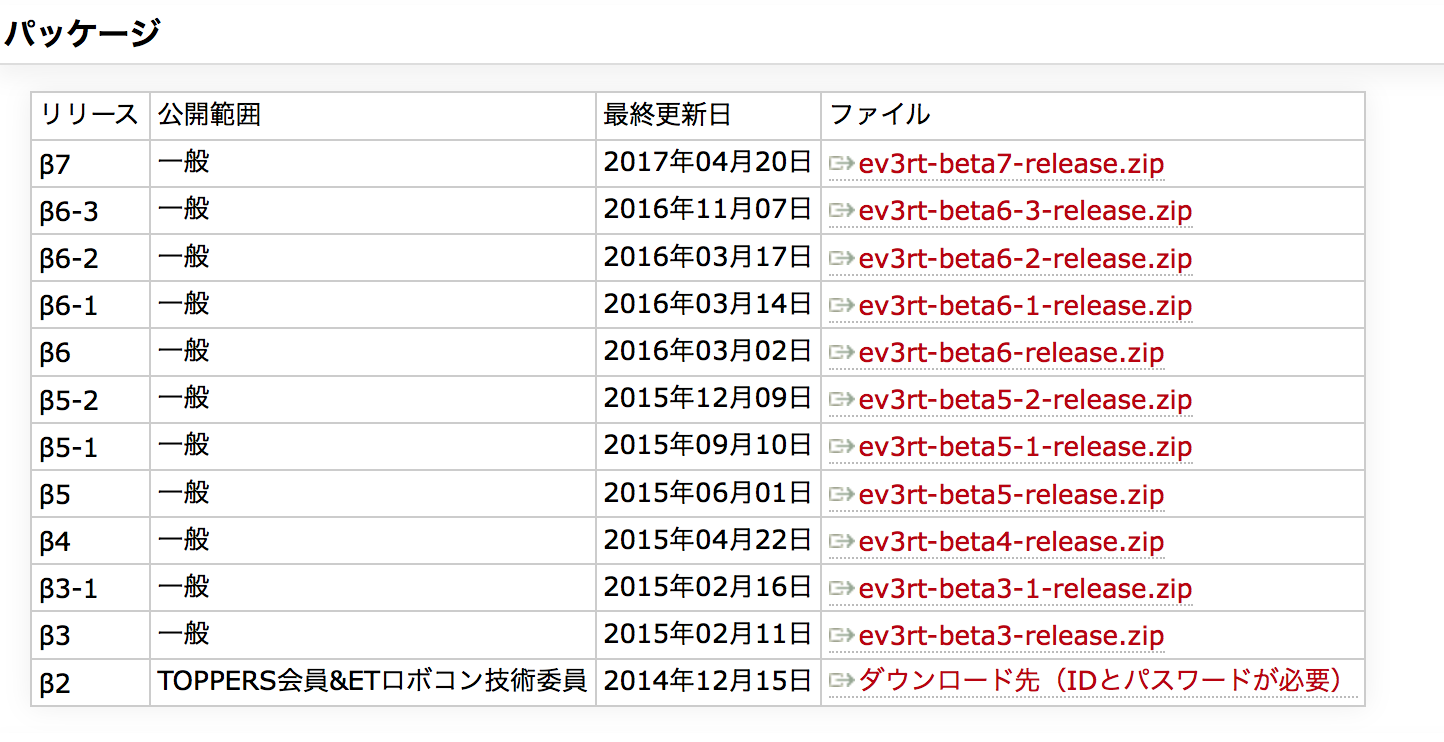Download the ev3rt-beta7-release.zip file
This screenshot has height=742, width=1444.
point(1010,163)
